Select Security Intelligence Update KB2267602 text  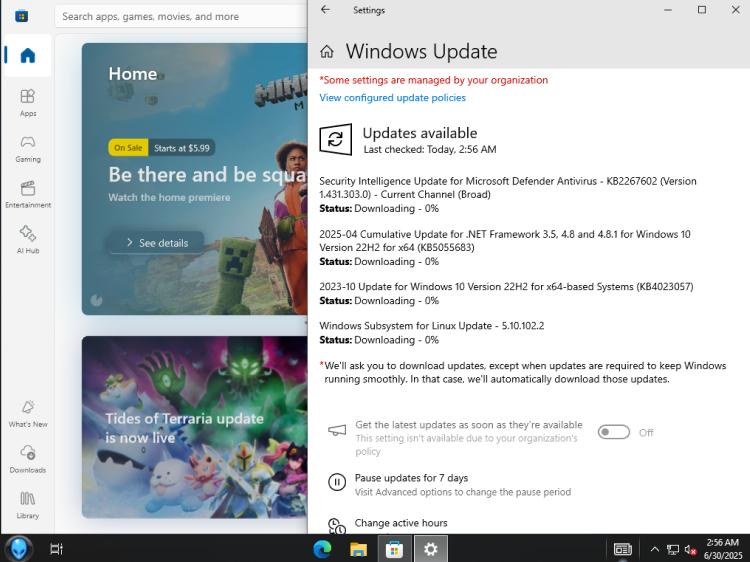pos(507,187)
